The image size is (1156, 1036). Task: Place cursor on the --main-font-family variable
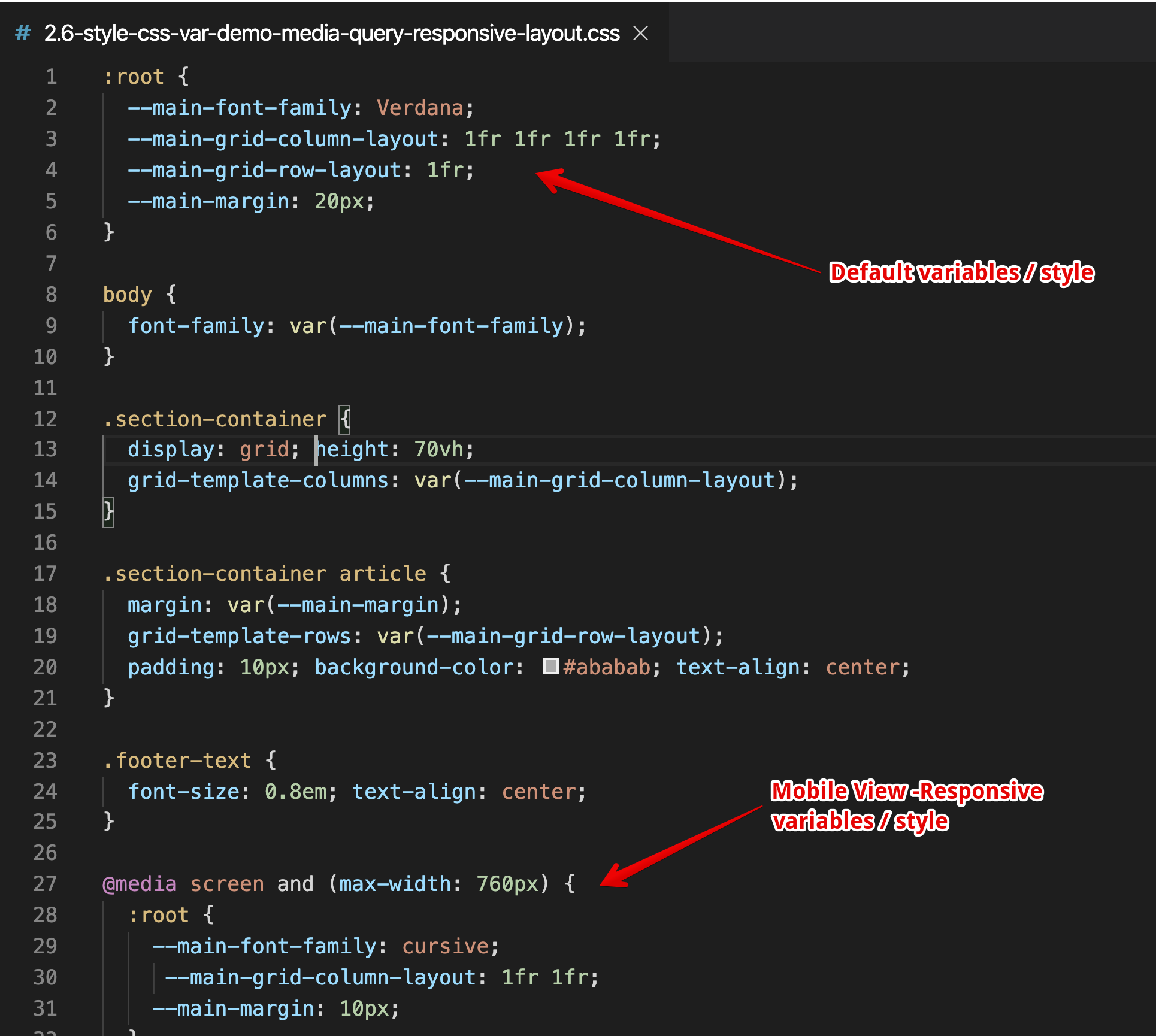pos(240,107)
